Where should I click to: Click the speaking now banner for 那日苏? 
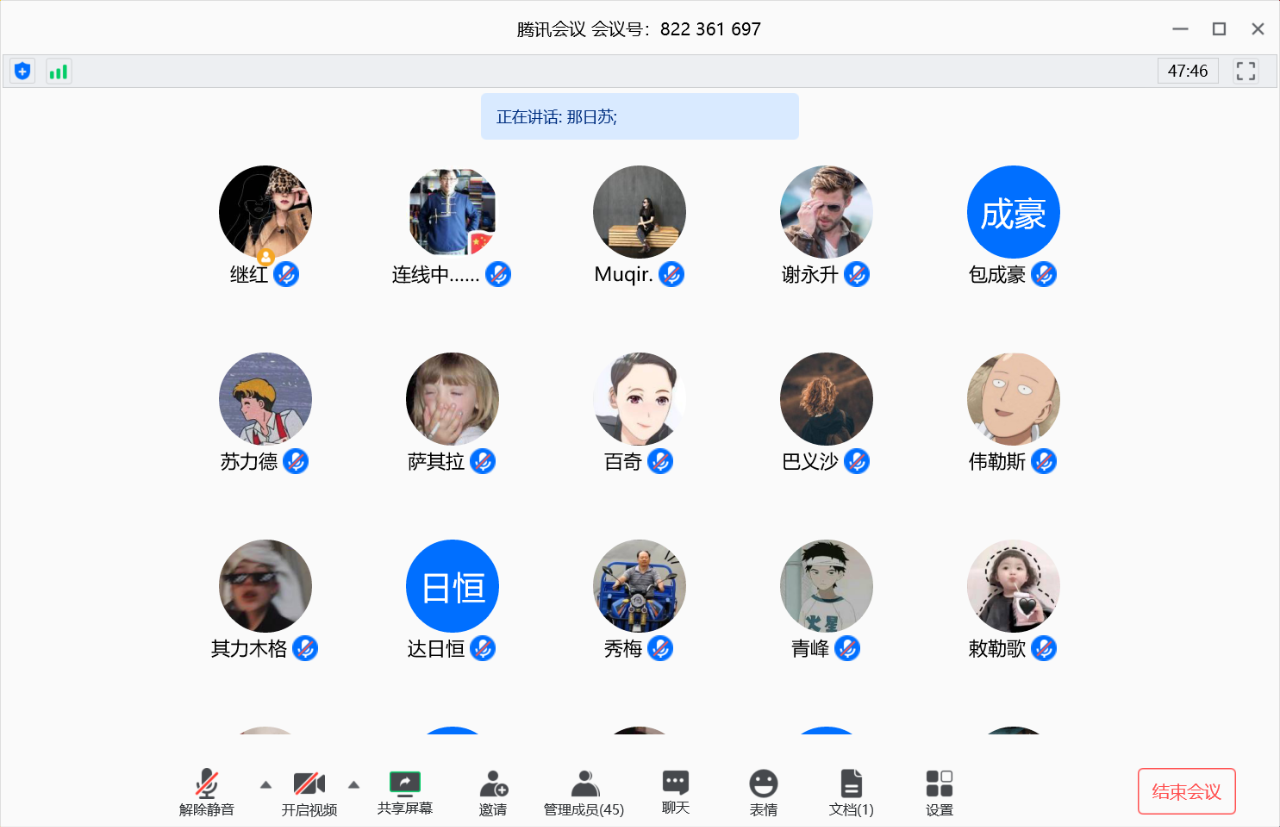(x=639, y=117)
